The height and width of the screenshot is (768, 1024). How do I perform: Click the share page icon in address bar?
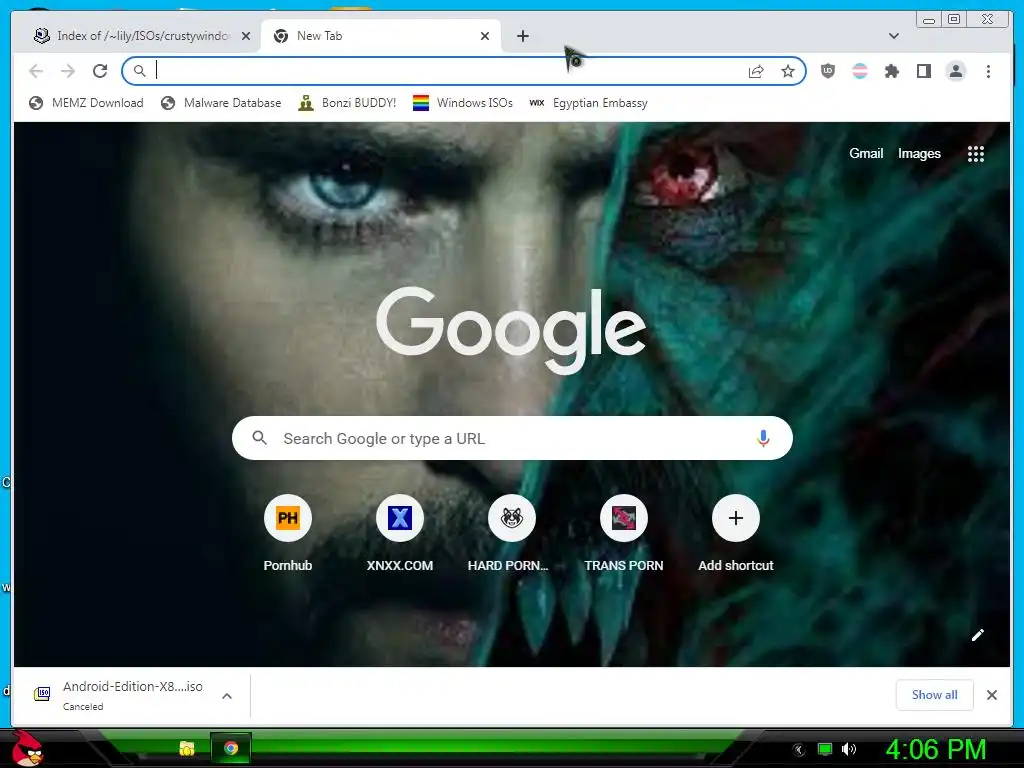pos(756,71)
